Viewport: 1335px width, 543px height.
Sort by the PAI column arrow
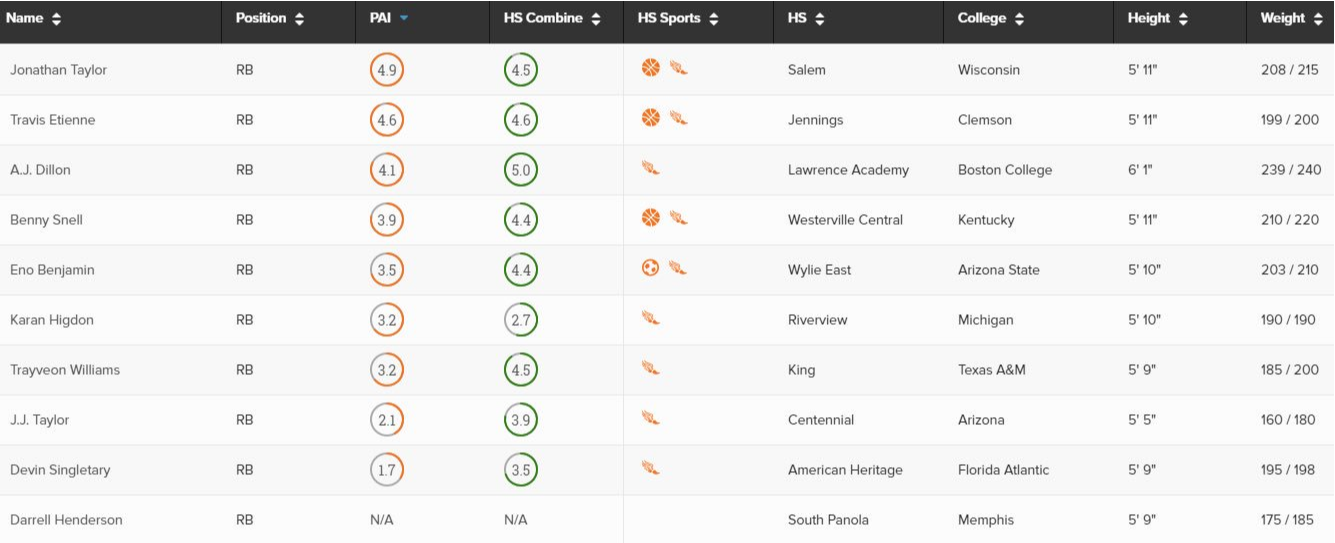pos(404,18)
